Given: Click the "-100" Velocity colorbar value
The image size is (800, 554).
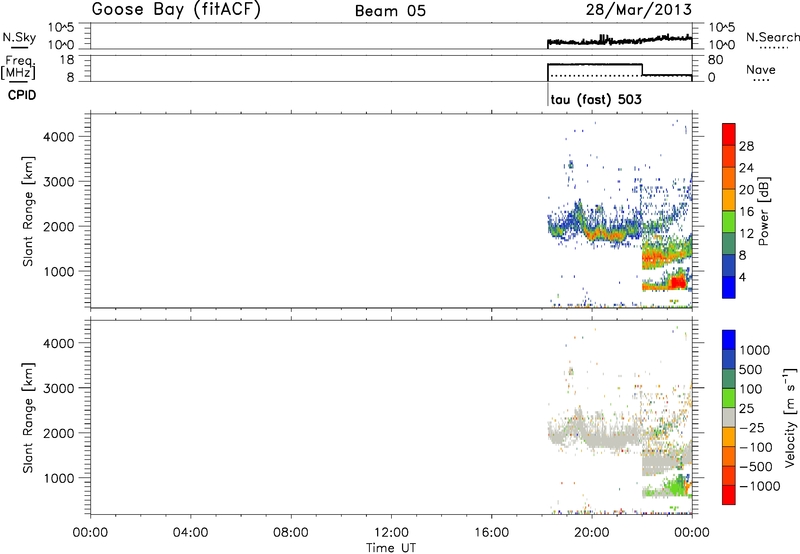Looking at the screenshot, I should coord(756,447).
